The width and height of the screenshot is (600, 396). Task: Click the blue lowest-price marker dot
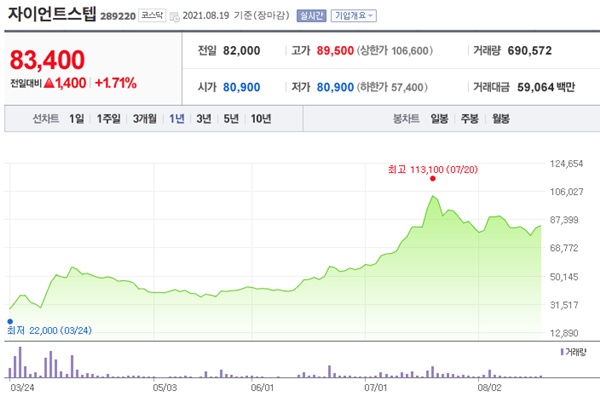click(x=10, y=321)
